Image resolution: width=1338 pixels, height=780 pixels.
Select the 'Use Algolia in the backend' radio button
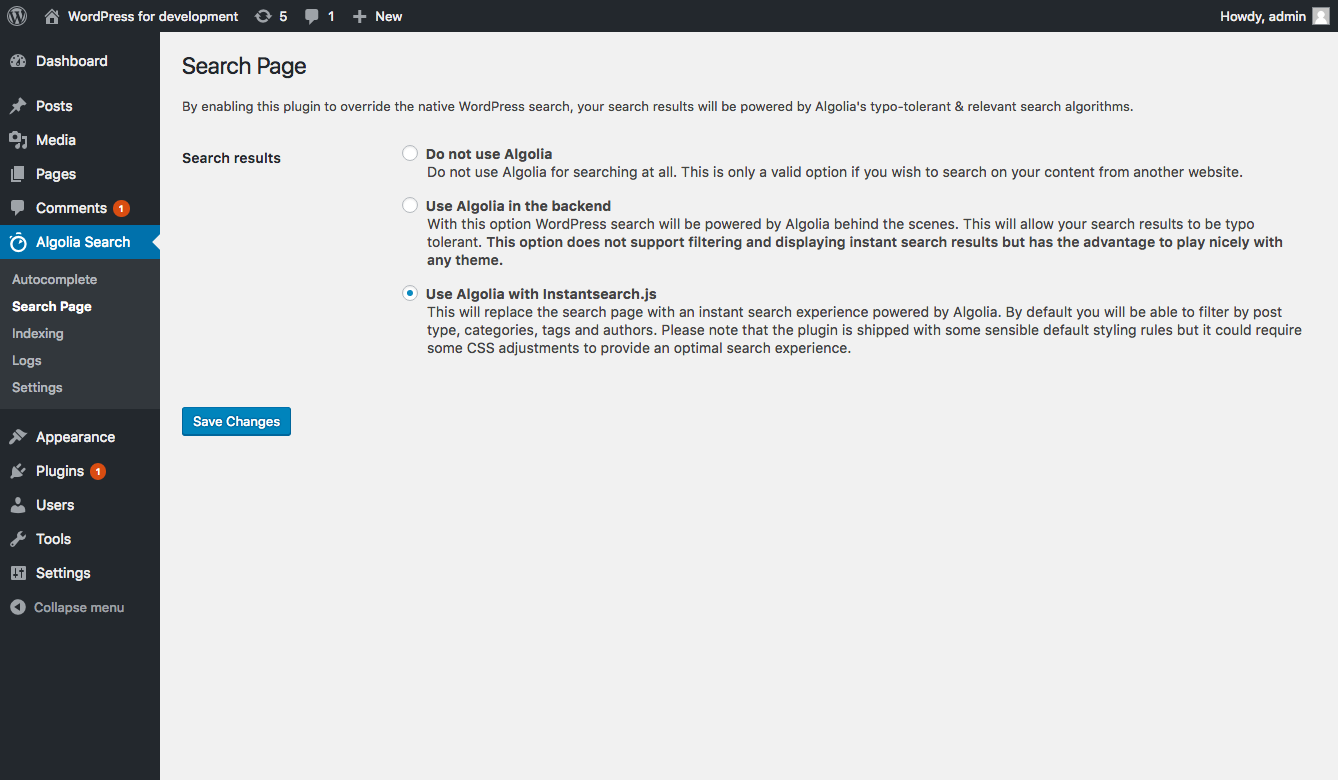(410, 205)
